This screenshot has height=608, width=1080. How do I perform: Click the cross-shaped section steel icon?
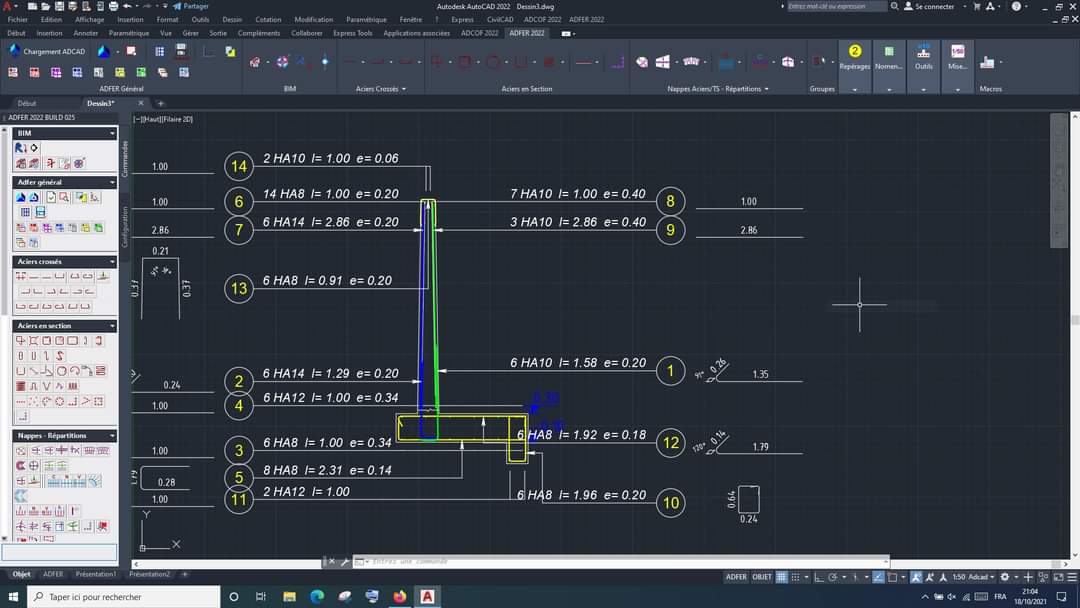click(x=437, y=62)
